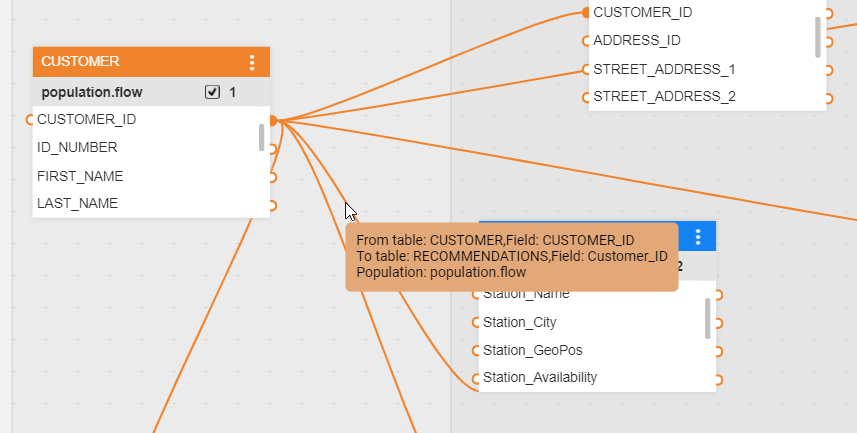Click the right connector port of ID_NUMBER

(272, 149)
